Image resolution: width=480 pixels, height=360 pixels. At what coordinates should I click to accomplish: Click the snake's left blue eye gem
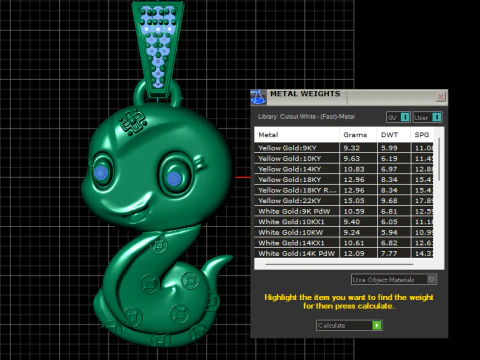coord(101,173)
